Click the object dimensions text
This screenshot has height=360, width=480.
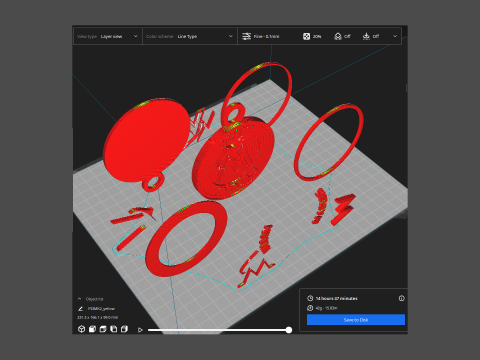(97, 317)
